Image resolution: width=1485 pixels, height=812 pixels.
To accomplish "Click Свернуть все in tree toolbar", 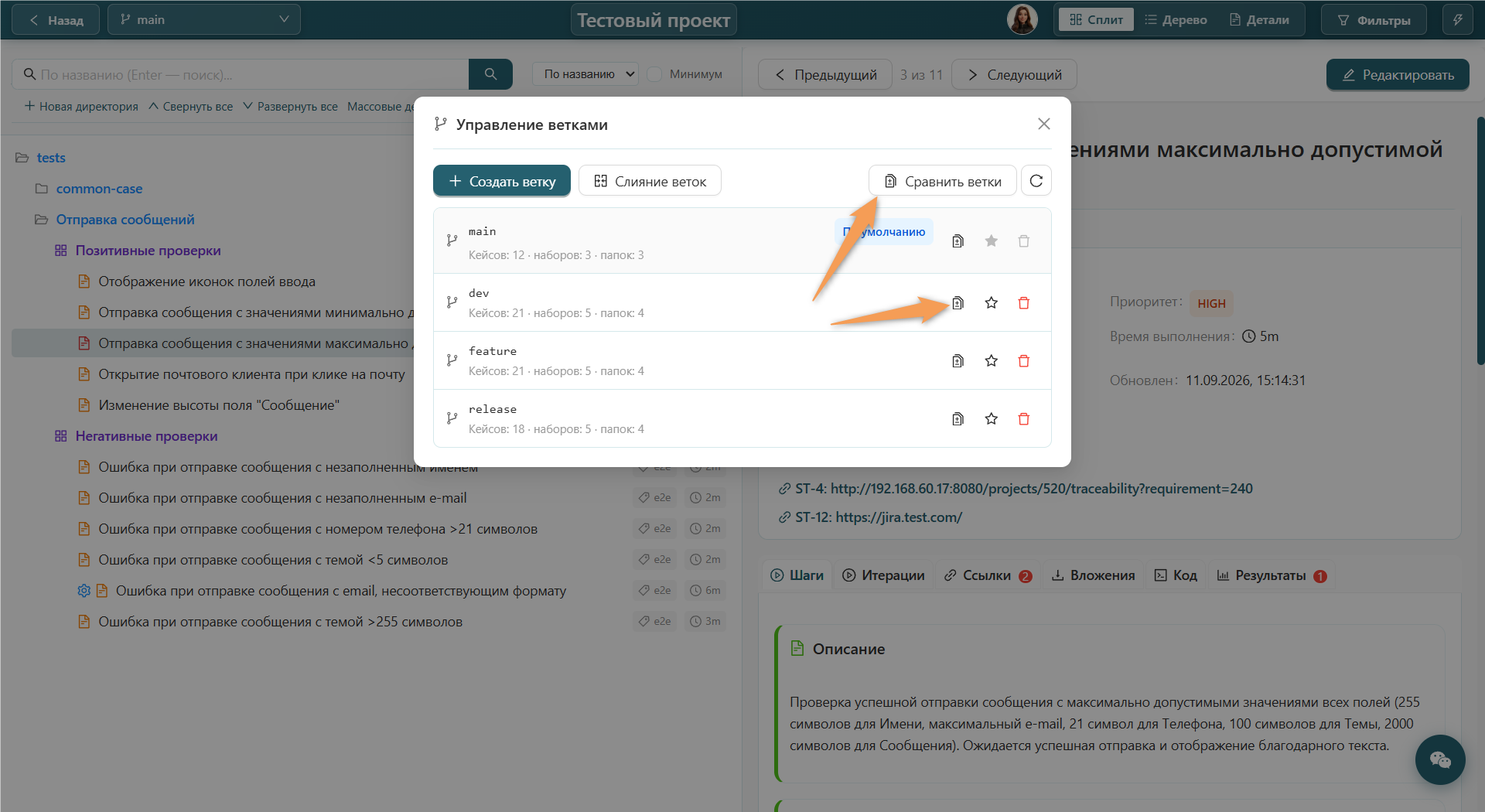I will click(190, 107).
